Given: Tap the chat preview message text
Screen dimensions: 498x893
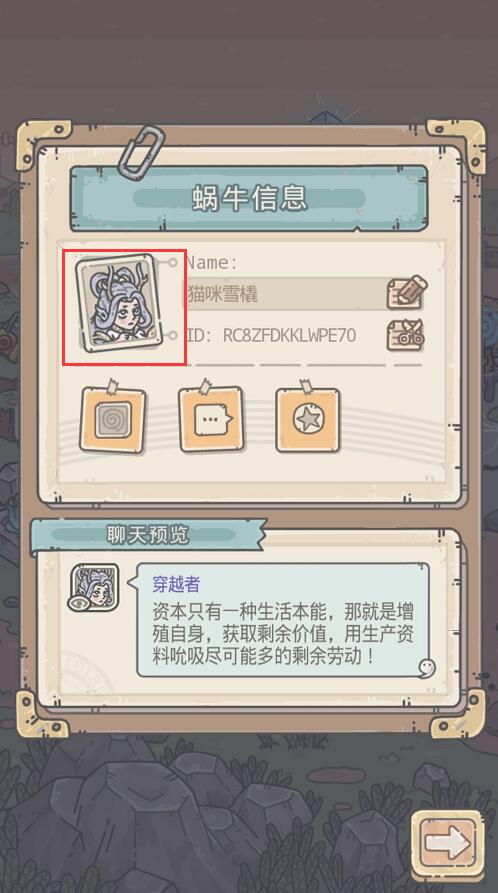Looking at the screenshot, I should coord(283,634).
